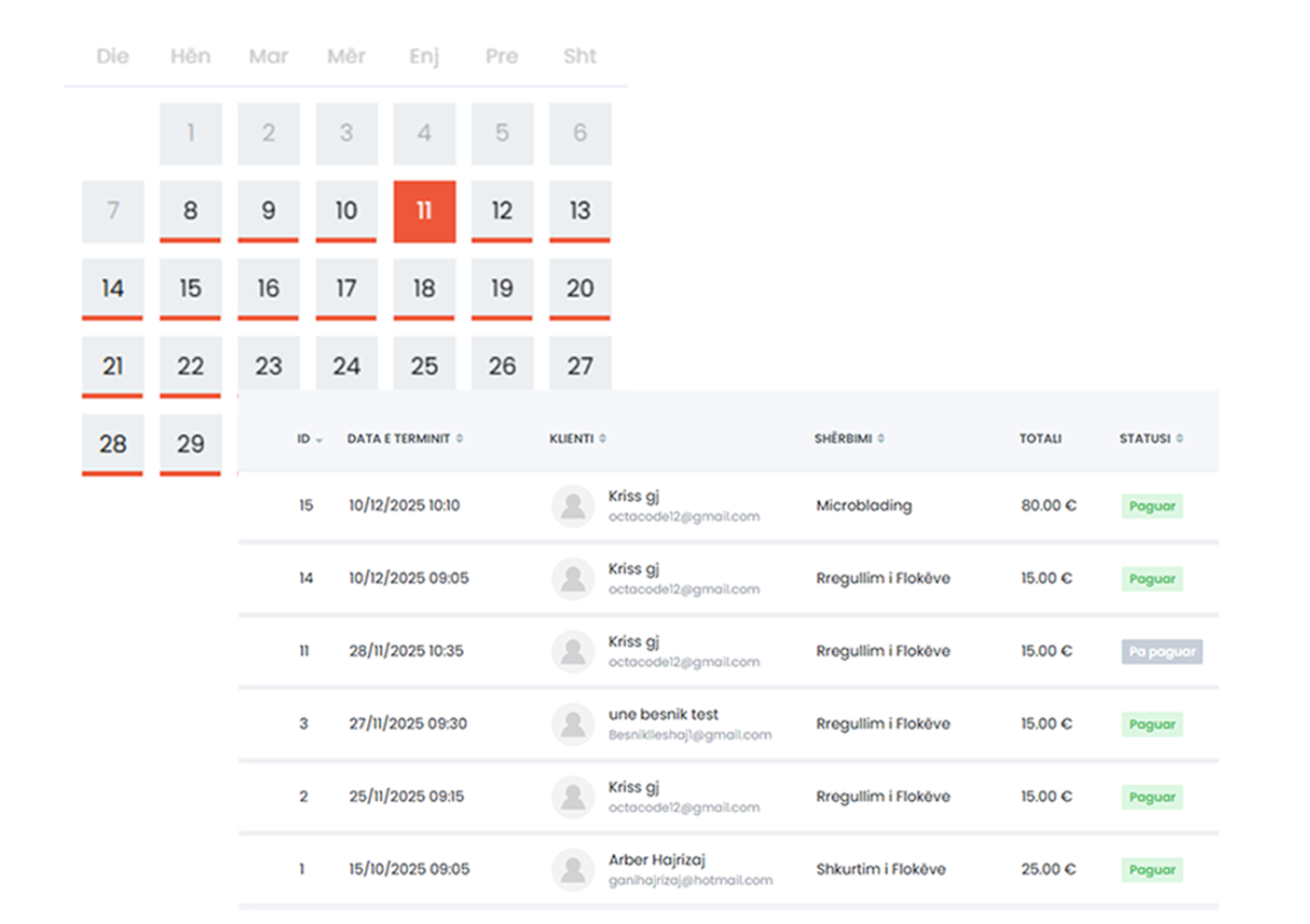1310x924 pixels.
Task: Open Microblading appointment row
Action: point(864,506)
